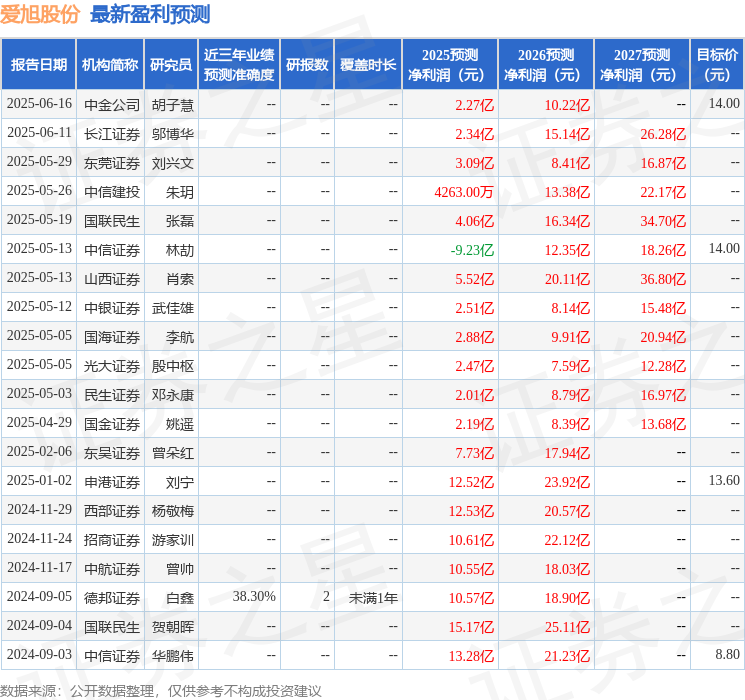The height and width of the screenshot is (700, 745).
Task: Select institution 中银证券
Action: point(112,308)
